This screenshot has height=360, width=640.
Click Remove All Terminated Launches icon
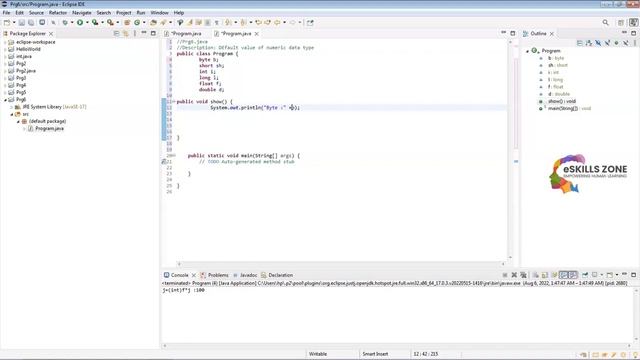coord(524,275)
